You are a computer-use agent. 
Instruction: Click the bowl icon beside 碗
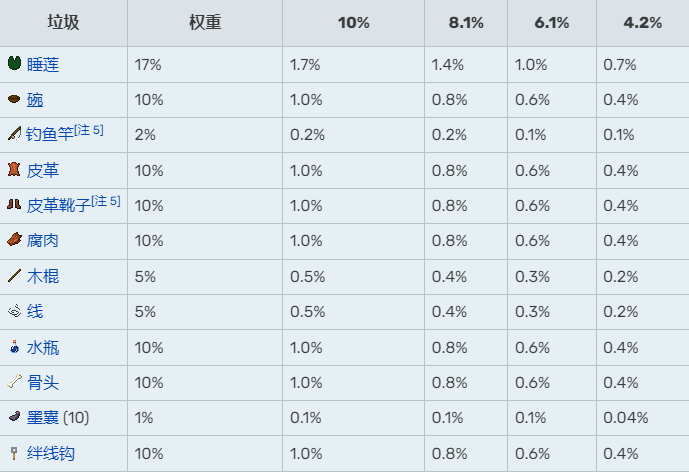[14, 99]
